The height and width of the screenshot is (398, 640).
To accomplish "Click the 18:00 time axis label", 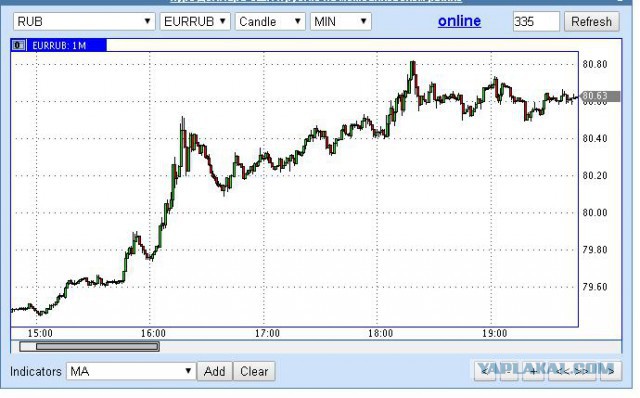I will (380, 334).
